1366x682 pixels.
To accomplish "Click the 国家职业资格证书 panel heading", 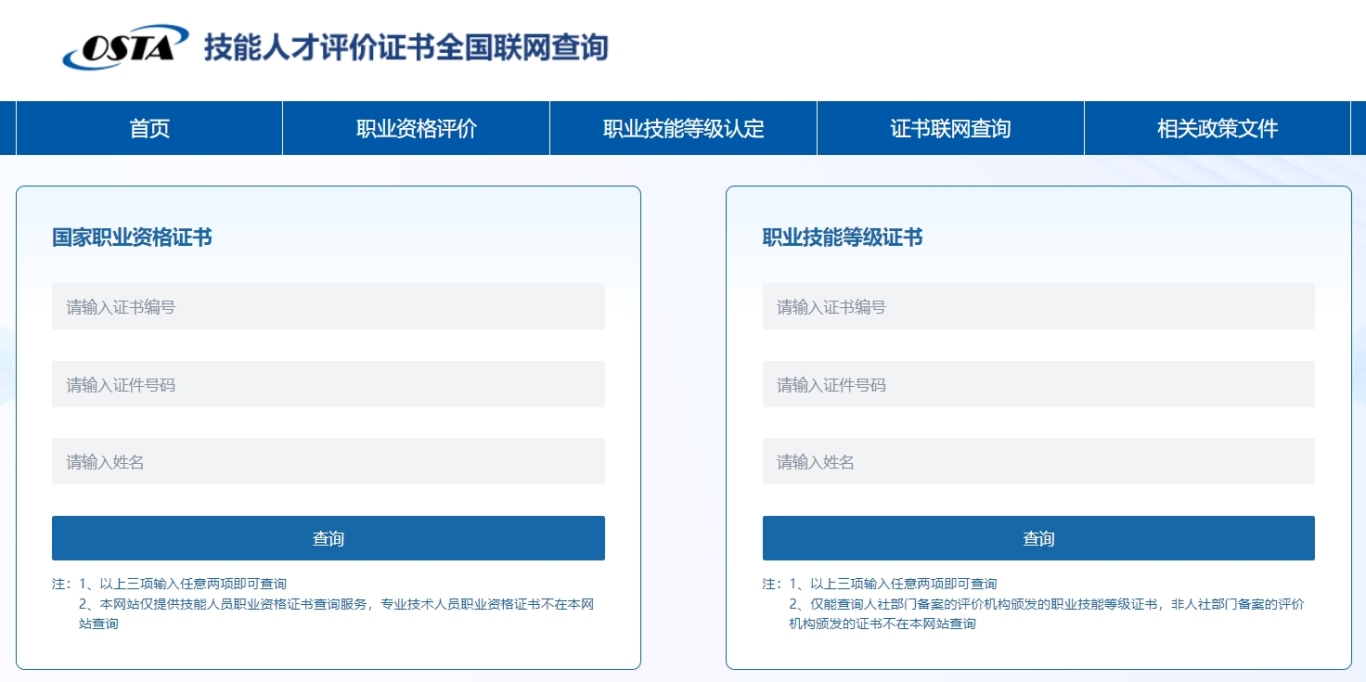I will click(x=132, y=237).
